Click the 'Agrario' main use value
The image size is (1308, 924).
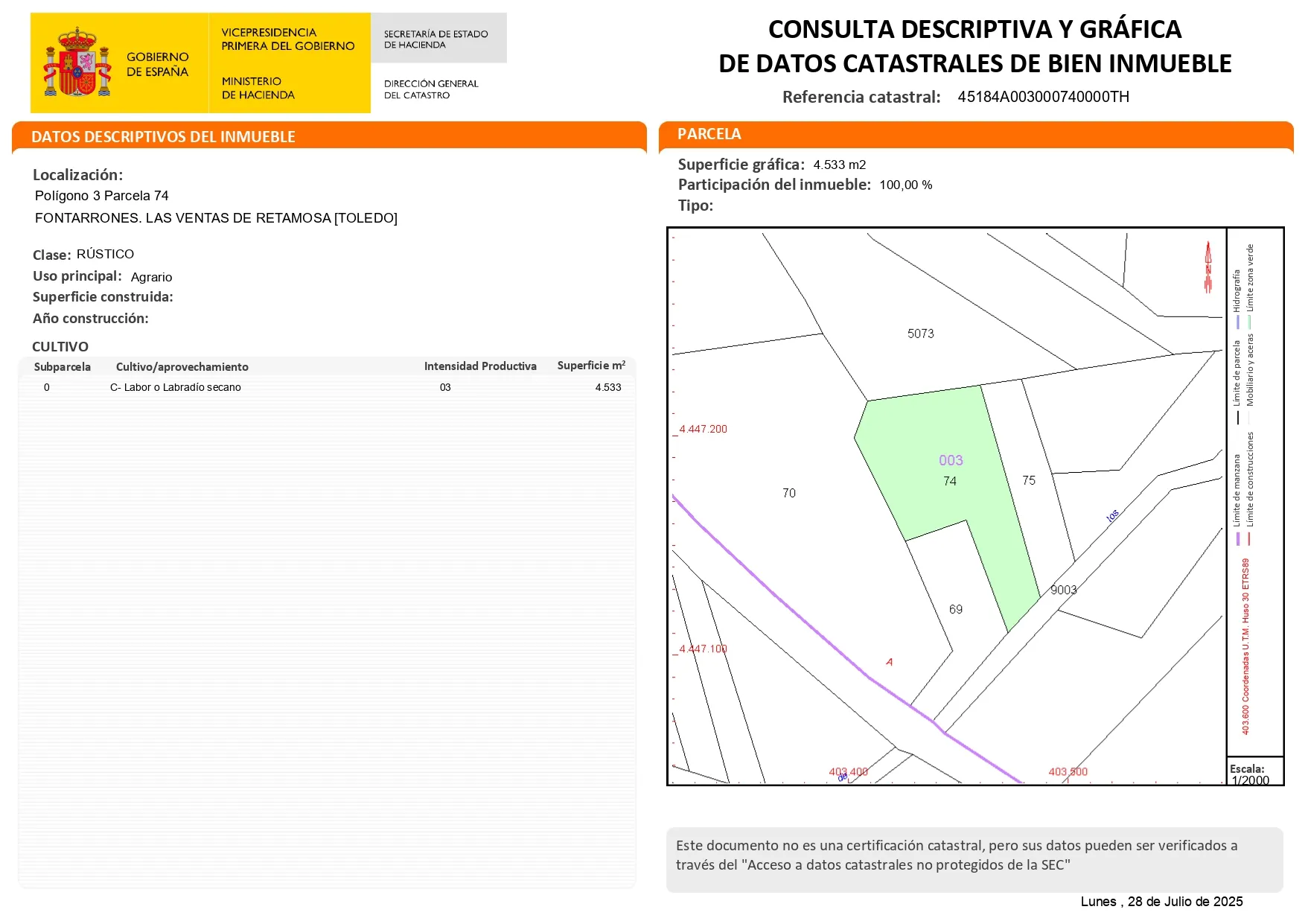(151, 277)
